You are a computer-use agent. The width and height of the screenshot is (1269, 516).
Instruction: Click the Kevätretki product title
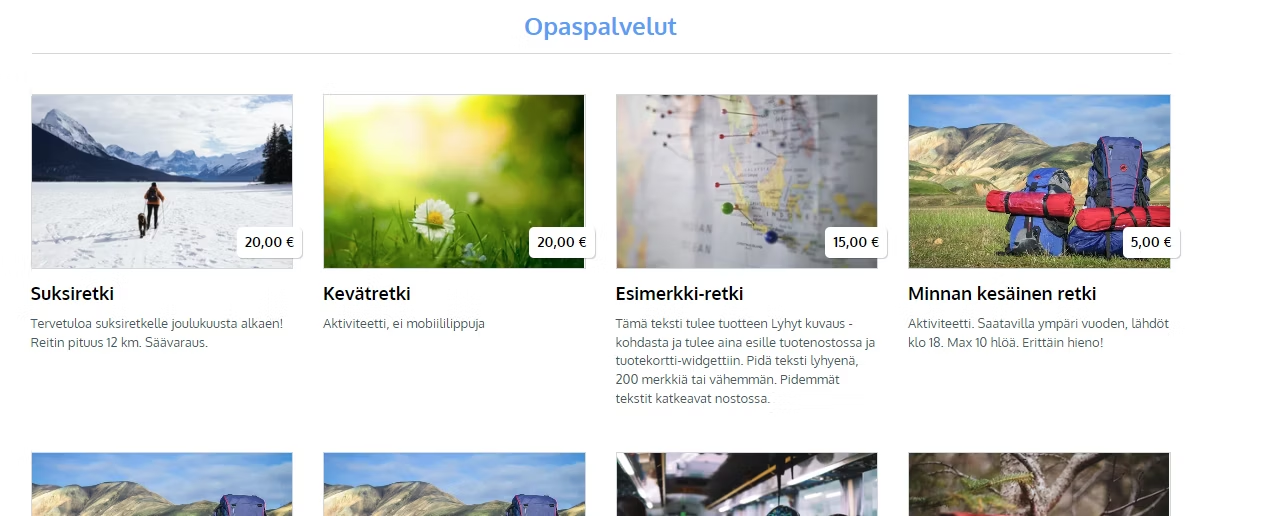[367, 294]
